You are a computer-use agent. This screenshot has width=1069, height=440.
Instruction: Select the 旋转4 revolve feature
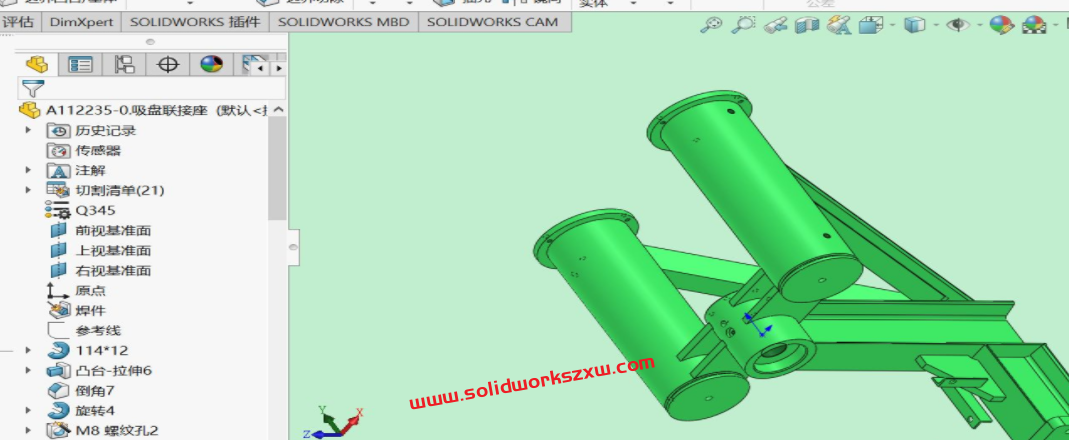[x=95, y=411]
